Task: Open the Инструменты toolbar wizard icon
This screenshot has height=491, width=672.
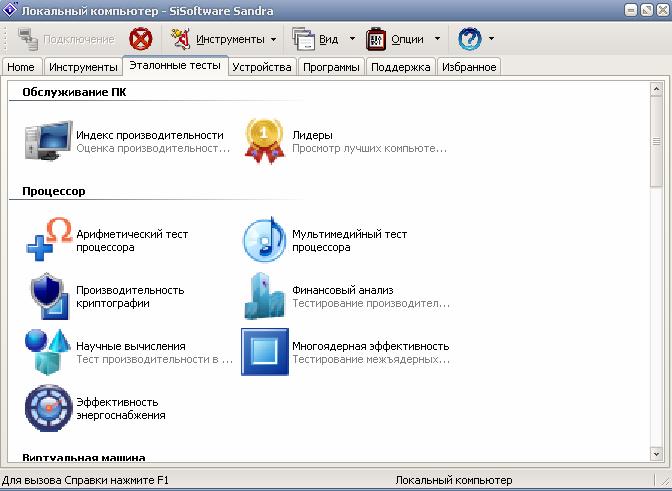Action: coord(180,39)
